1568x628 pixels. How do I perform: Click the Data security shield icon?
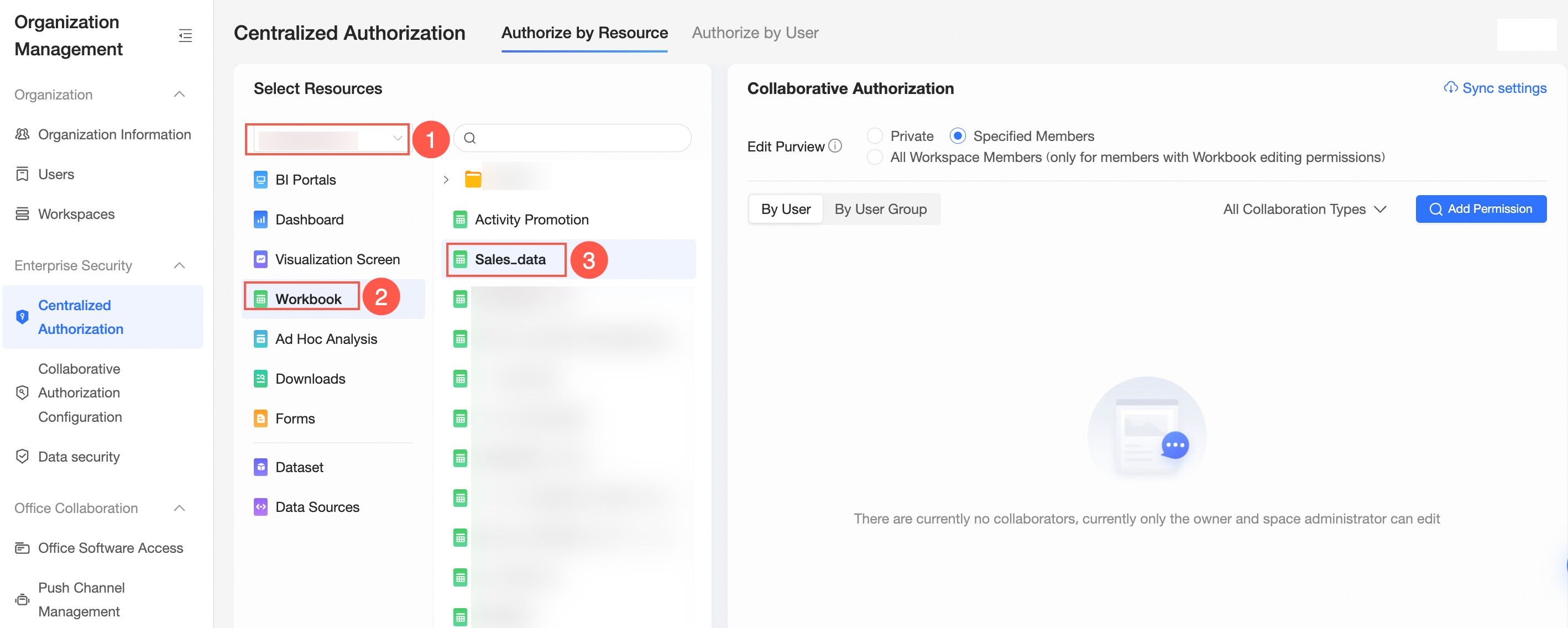(x=23, y=457)
